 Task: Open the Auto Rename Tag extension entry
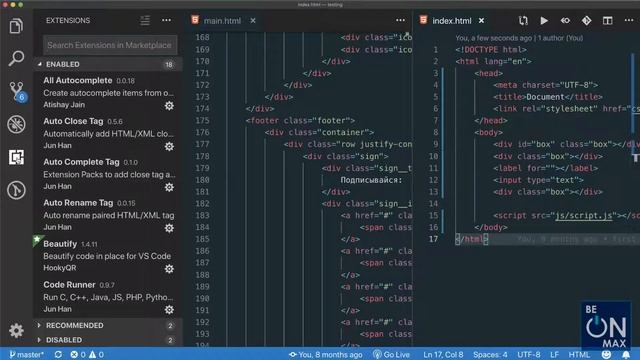pyautogui.click(x=108, y=215)
